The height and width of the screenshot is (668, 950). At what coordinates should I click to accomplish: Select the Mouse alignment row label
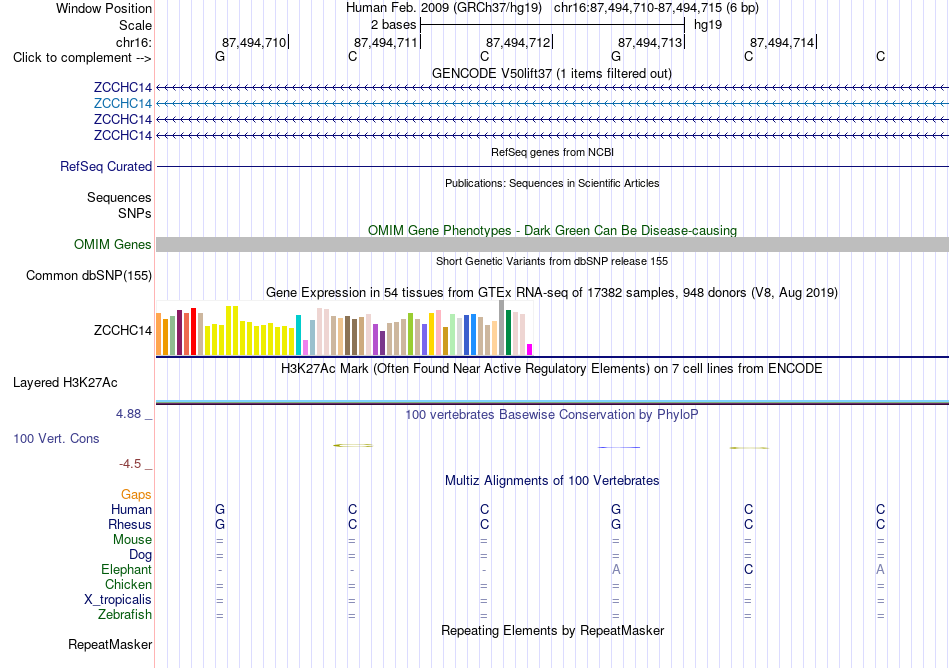tap(132, 540)
